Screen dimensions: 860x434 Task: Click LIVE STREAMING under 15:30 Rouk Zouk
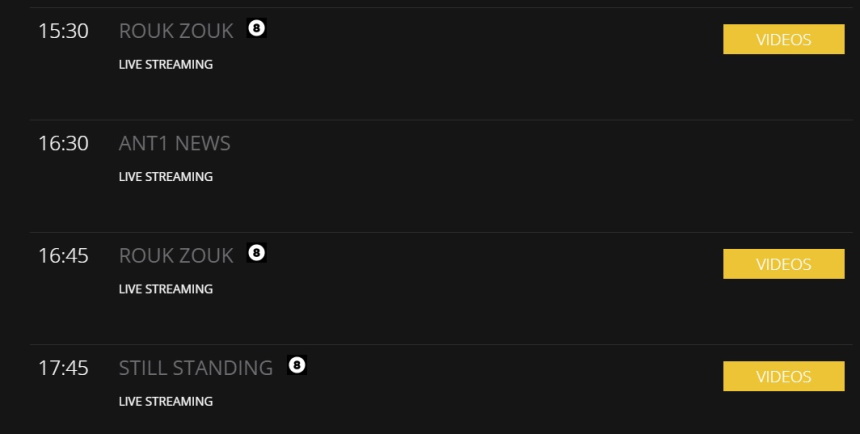(166, 64)
